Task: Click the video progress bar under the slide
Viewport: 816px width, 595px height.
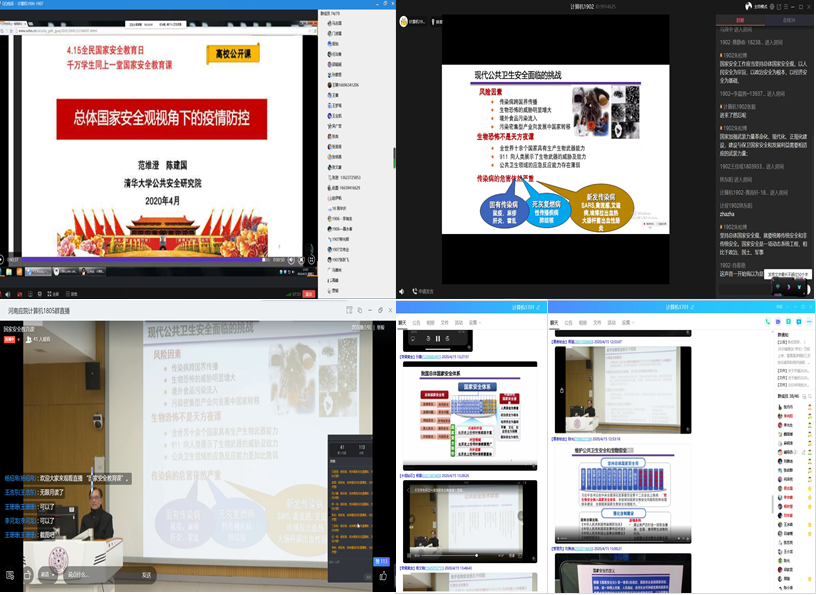Action: [150, 262]
